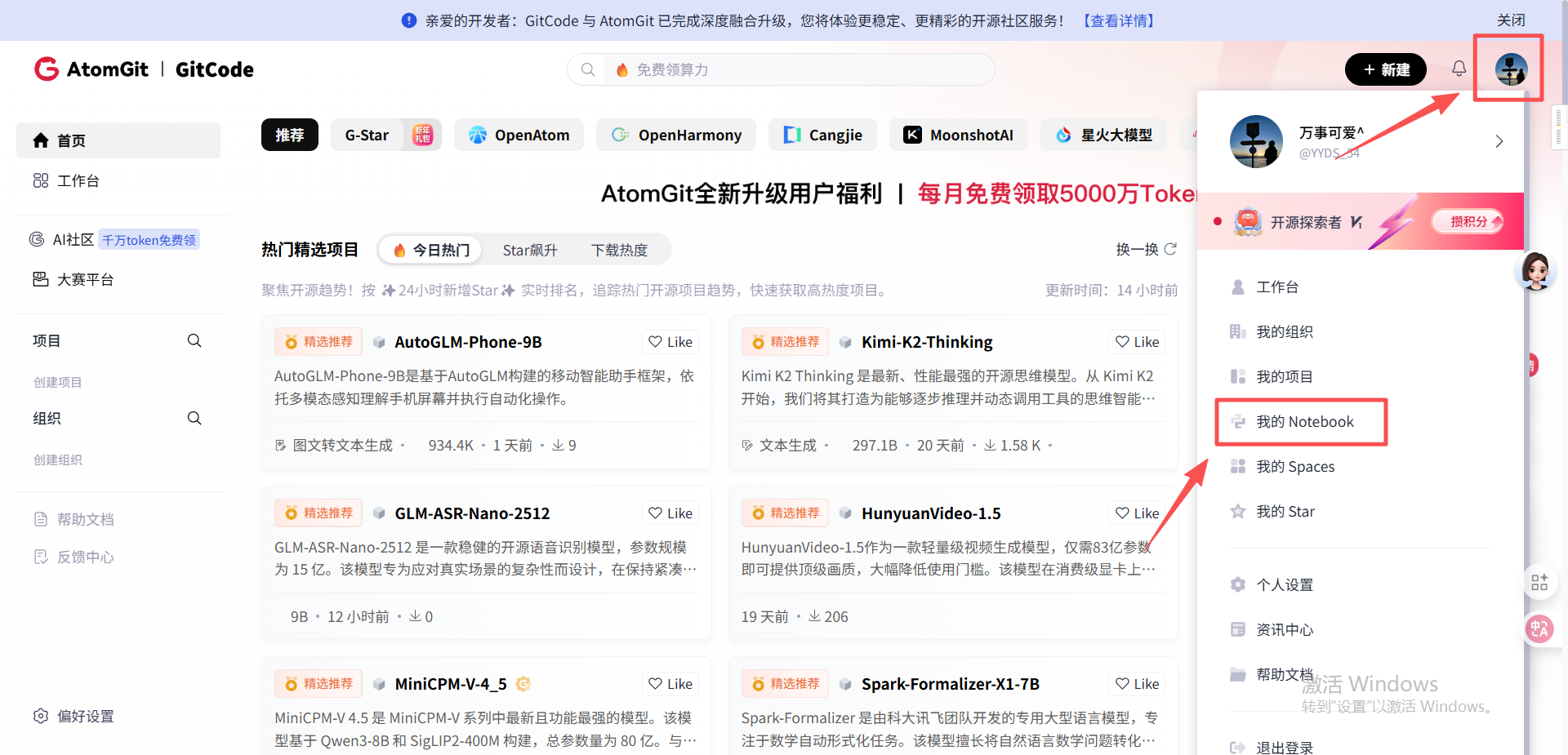The width and height of the screenshot is (1568, 755).
Task: Click the 反馈中心 icon in sidebar
Action: coord(41,557)
